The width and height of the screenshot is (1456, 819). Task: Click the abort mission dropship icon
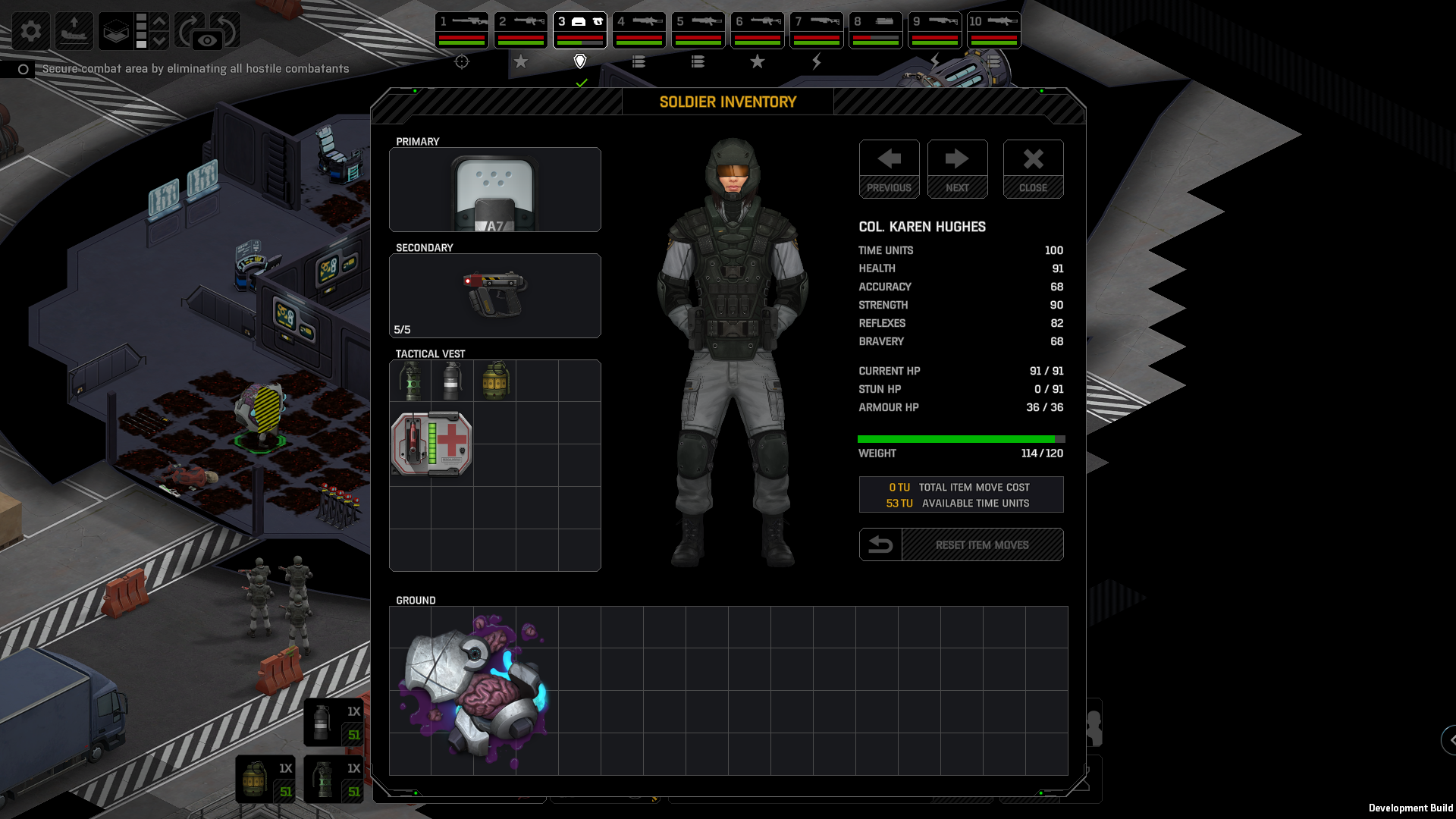(x=74, y=31)
